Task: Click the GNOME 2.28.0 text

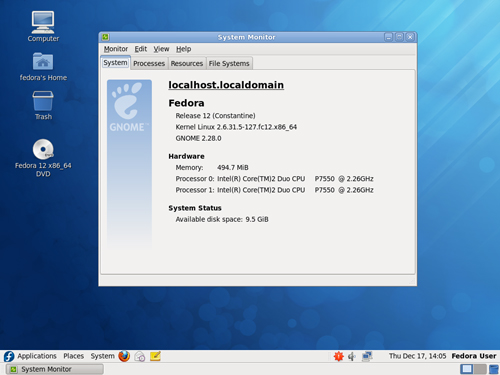Action: (198, 138)
